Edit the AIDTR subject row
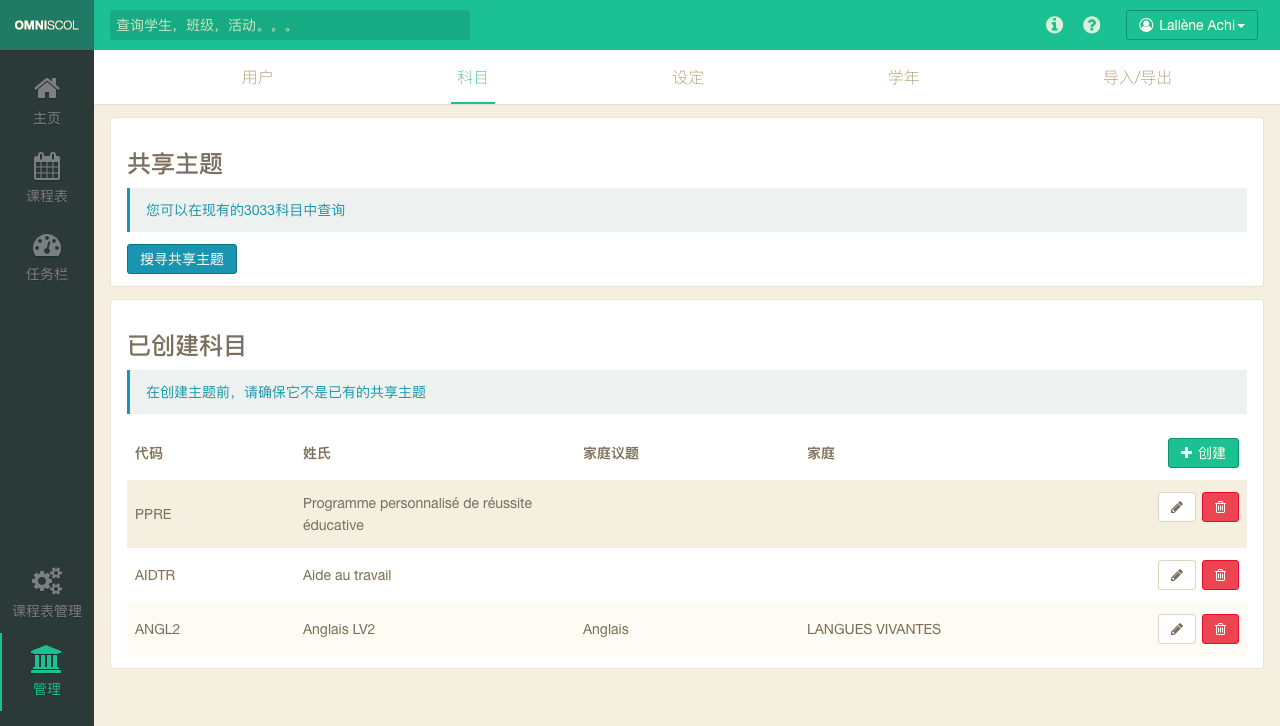 coord(1176,575)
